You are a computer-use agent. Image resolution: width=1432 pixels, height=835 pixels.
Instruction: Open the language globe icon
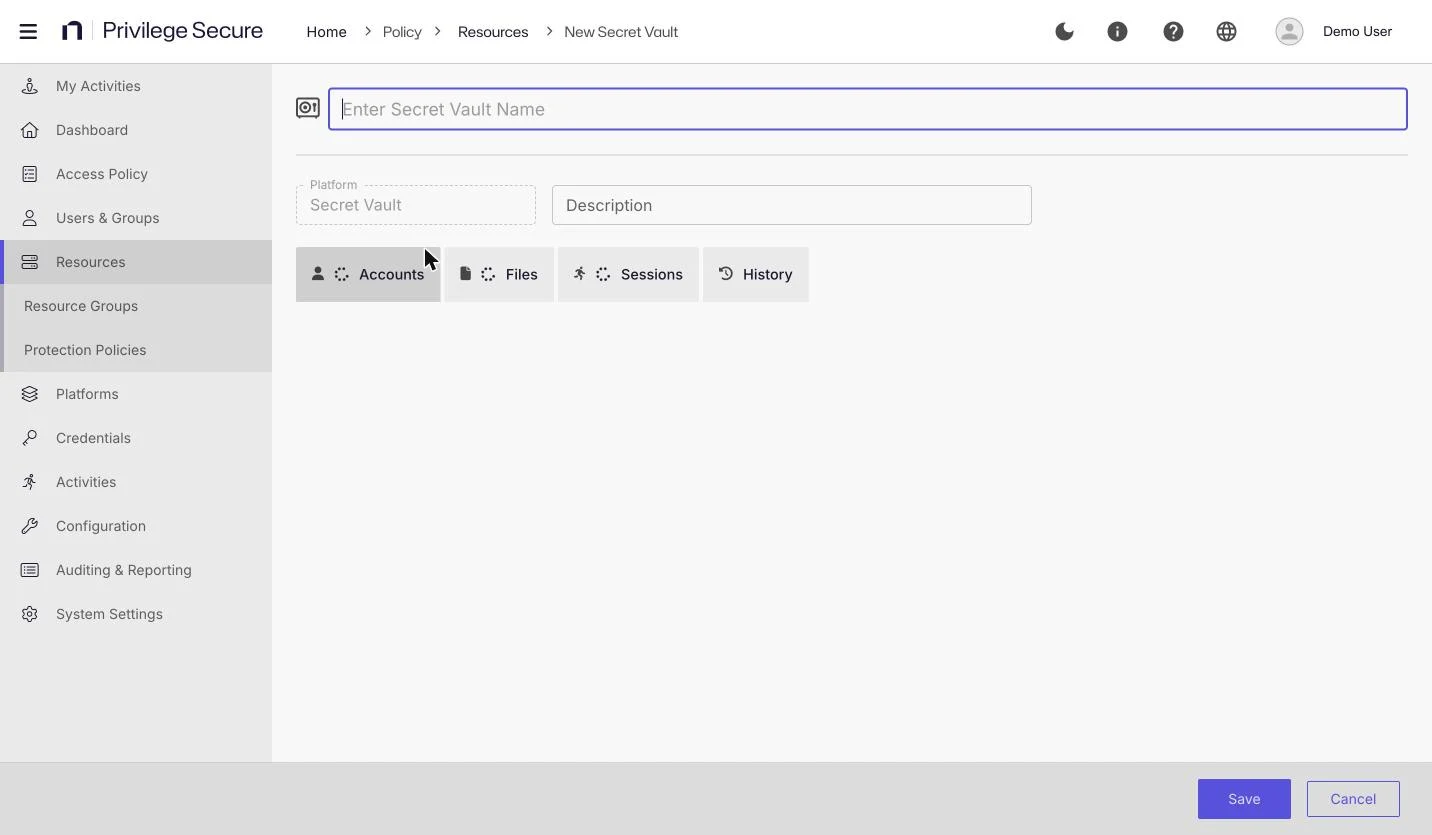1226,31
